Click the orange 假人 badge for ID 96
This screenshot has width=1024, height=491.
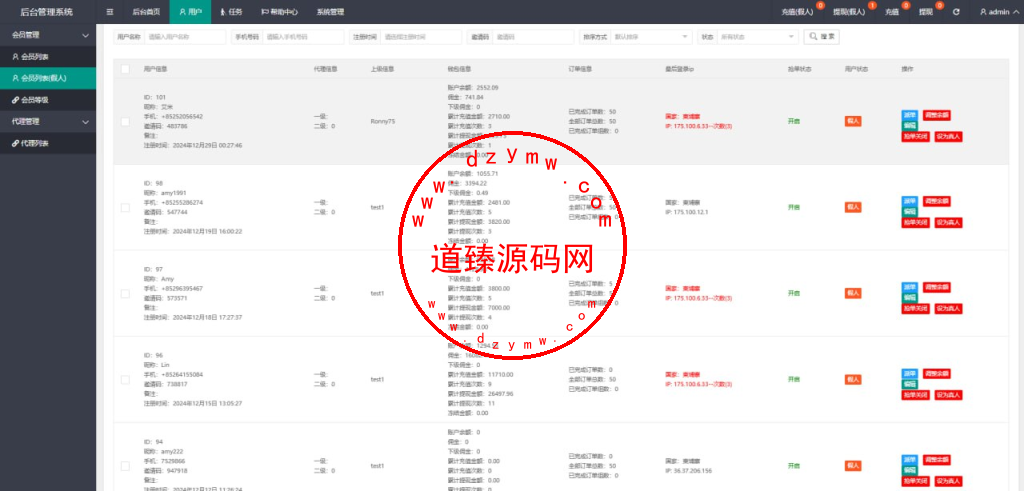tap(853, 379)
